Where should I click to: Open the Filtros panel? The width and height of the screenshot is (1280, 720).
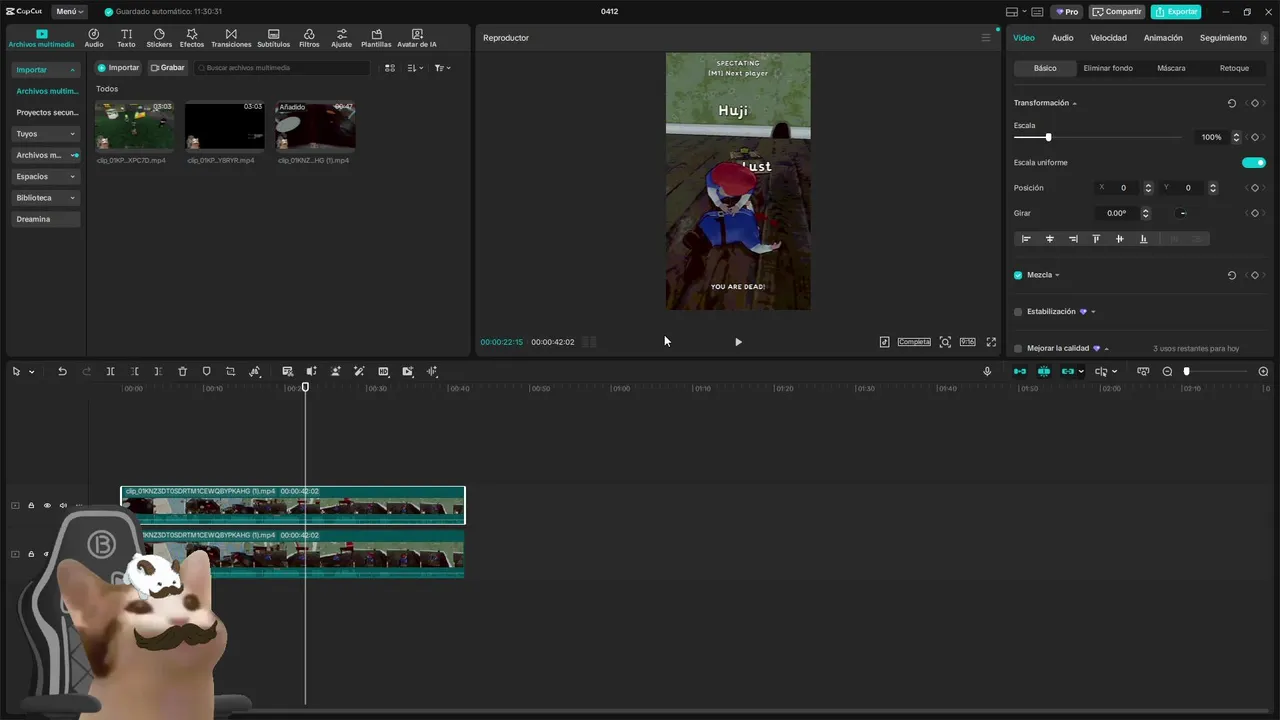click(309, 38)
